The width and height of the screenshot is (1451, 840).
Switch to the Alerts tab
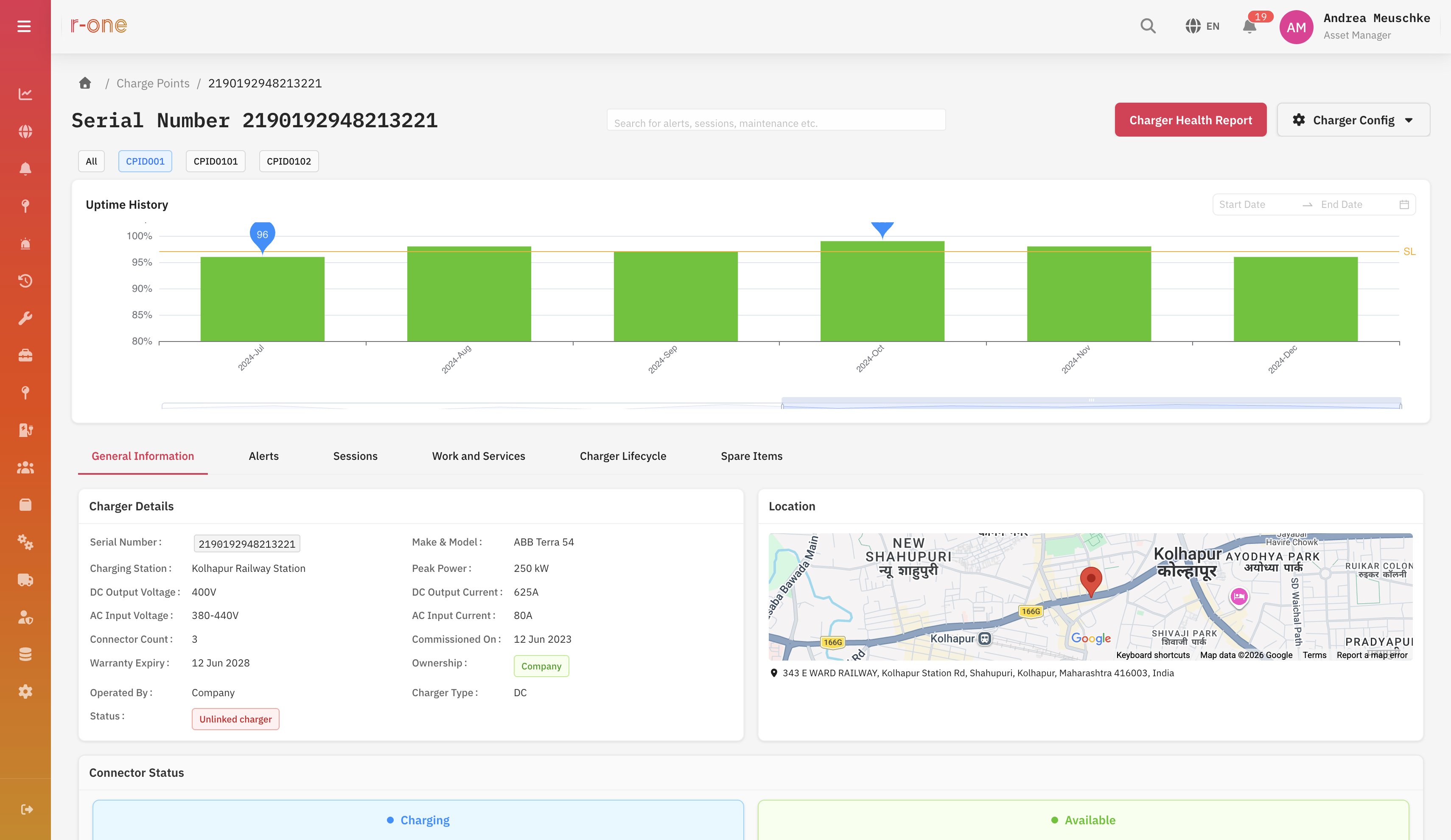tap(264, 456)
